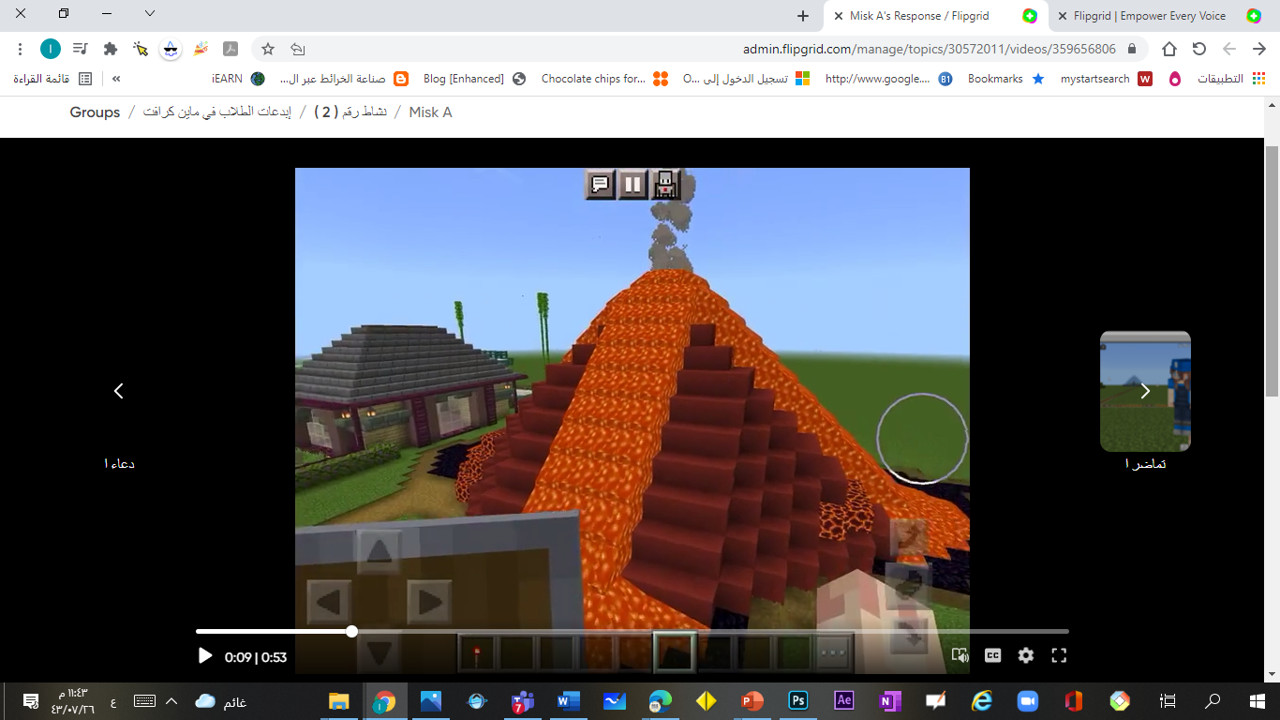Click the share page icon
Viewport: 1280px width, 720px height.
tap(297, 49)
